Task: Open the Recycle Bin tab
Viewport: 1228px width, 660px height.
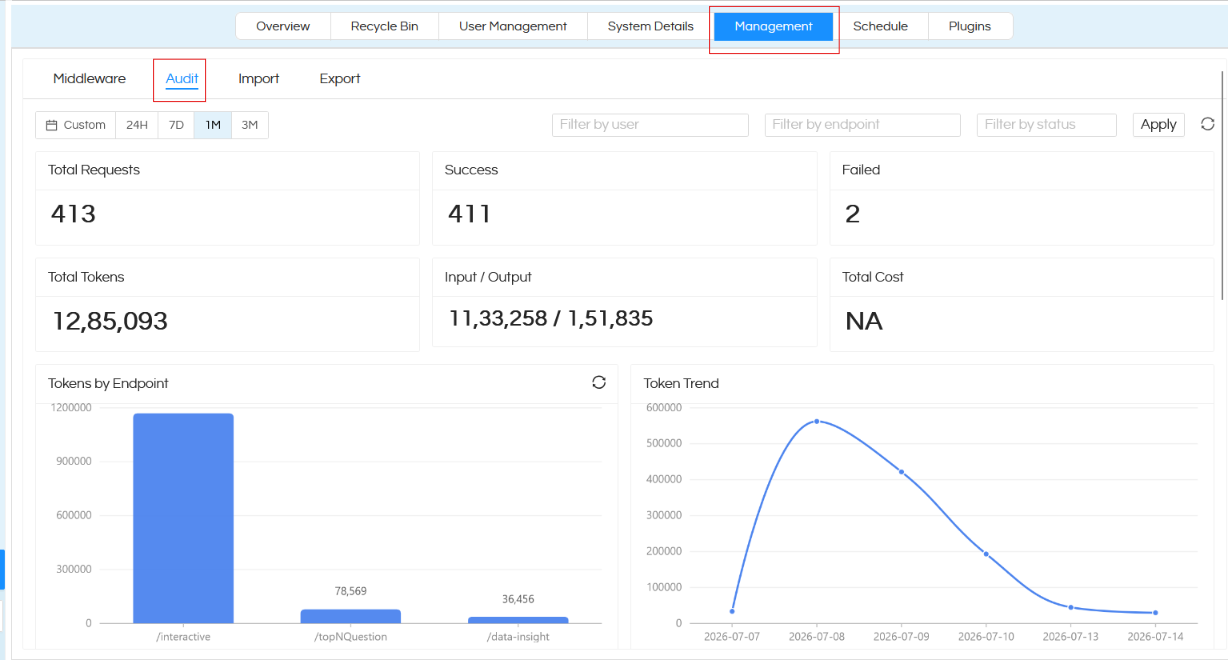Action: 385,26
